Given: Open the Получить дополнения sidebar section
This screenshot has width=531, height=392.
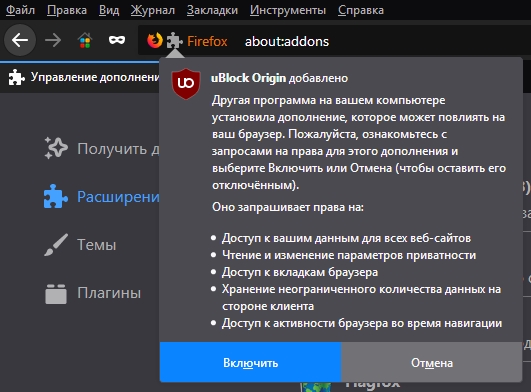Looking at the screenshot, I should point(102,148).
